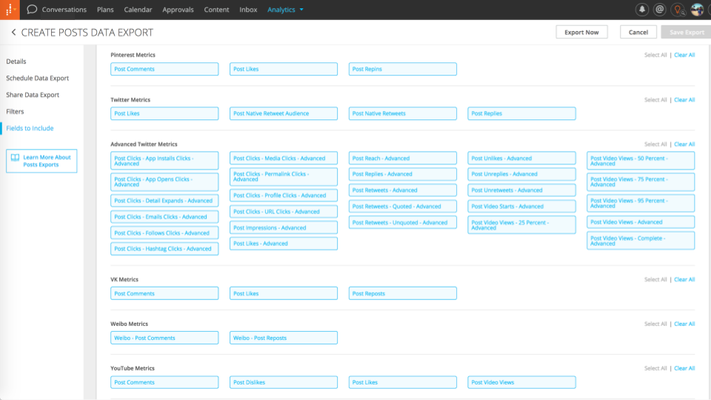Open Learn More About Posts Exports
This screenshot has width=711, height=400.
(x=41, y=161)
